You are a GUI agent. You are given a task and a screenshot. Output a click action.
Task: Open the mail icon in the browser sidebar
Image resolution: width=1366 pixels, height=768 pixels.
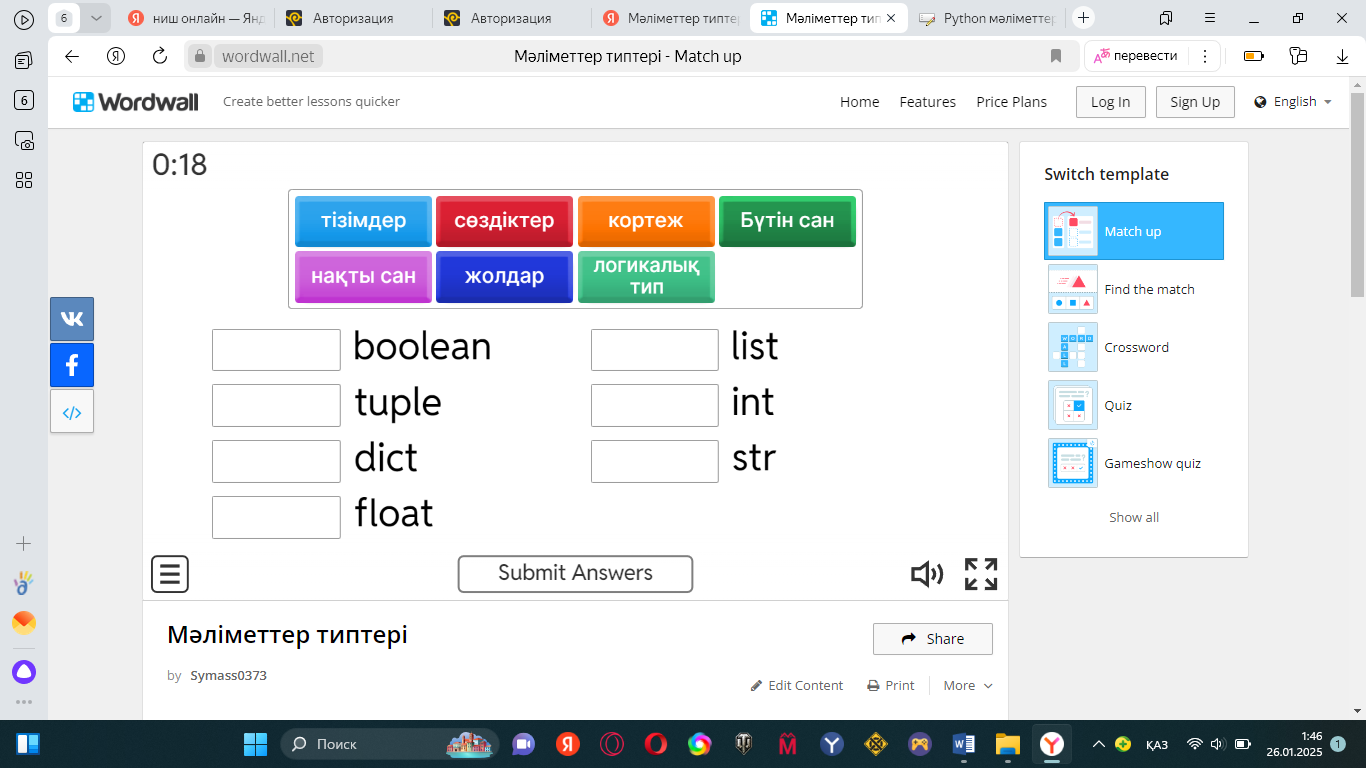(24, 623)
